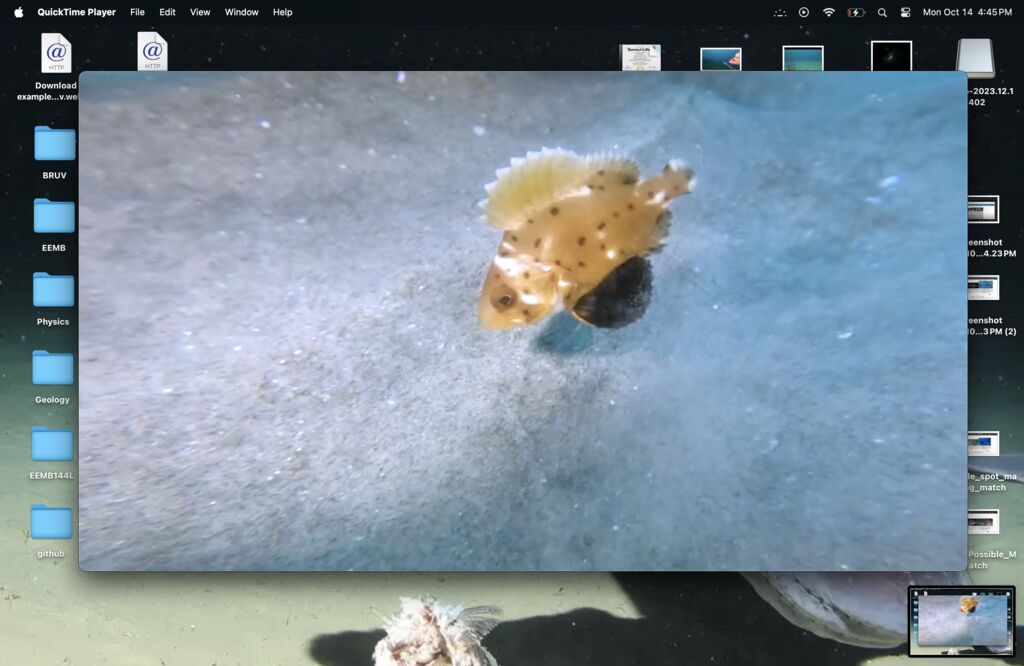Open the File menu
This screenshot has width=1024, height=666.
tap(137, 12)
